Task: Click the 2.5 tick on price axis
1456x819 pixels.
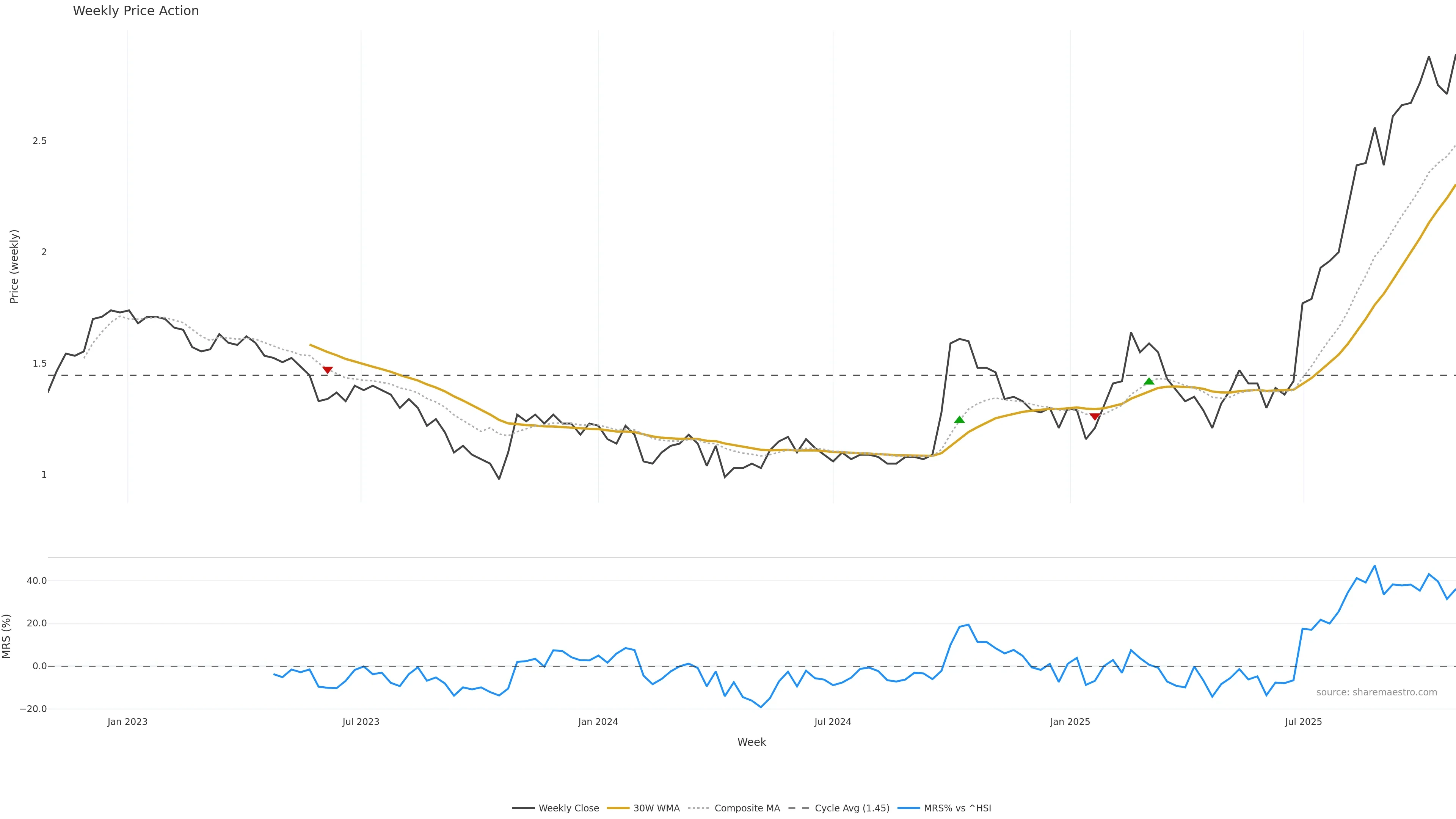Action: click(x=39, y=141)
